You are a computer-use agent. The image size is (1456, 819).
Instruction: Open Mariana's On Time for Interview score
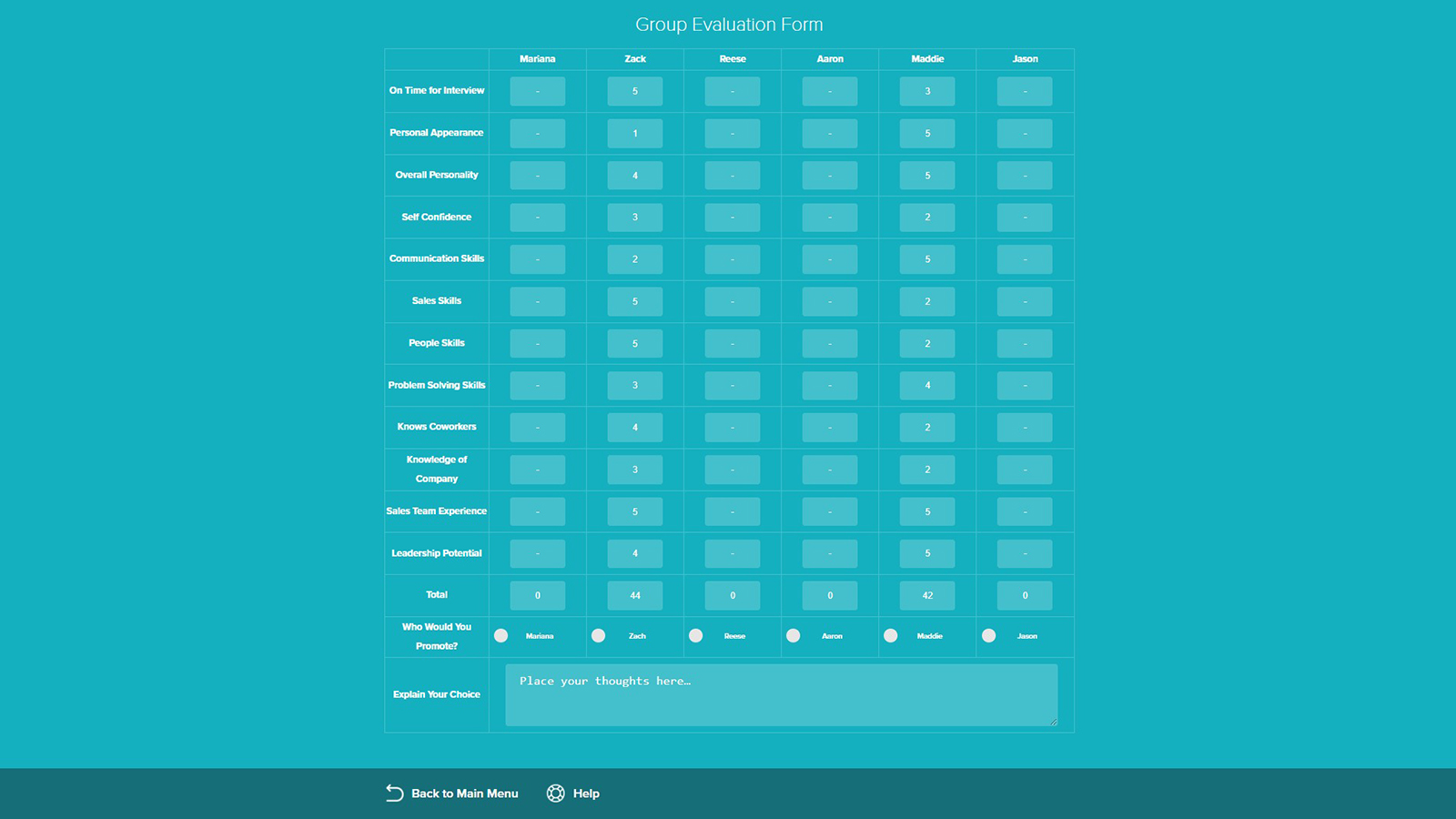(x=537, y=91)
